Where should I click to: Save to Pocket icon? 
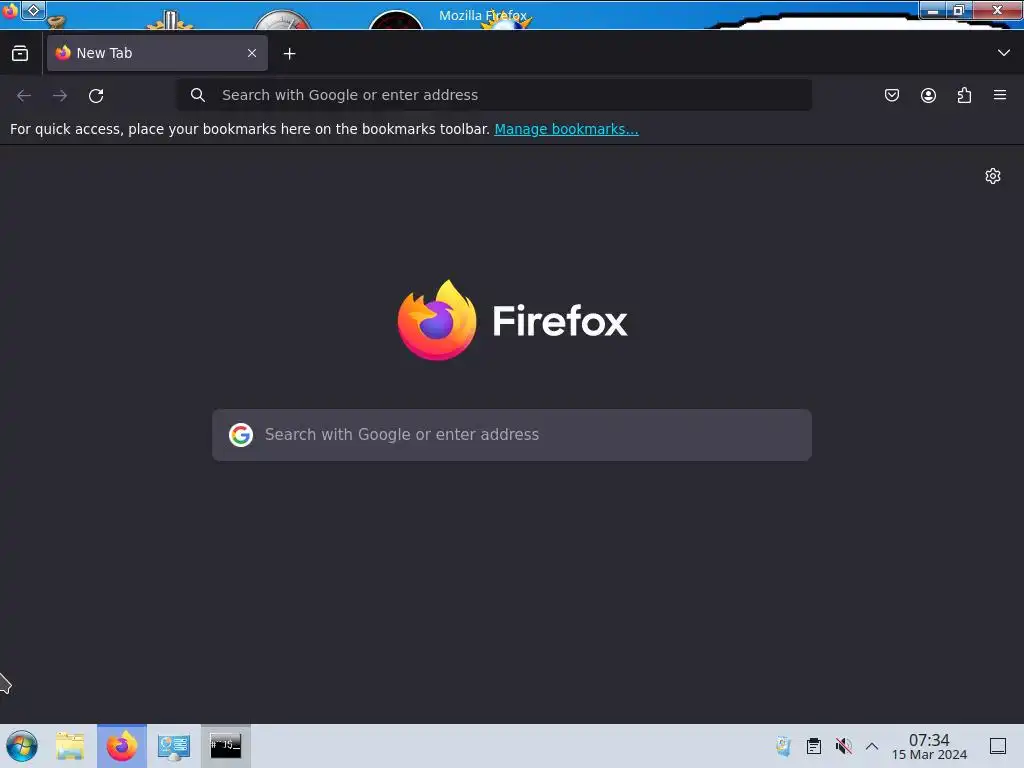click(892, 95)
